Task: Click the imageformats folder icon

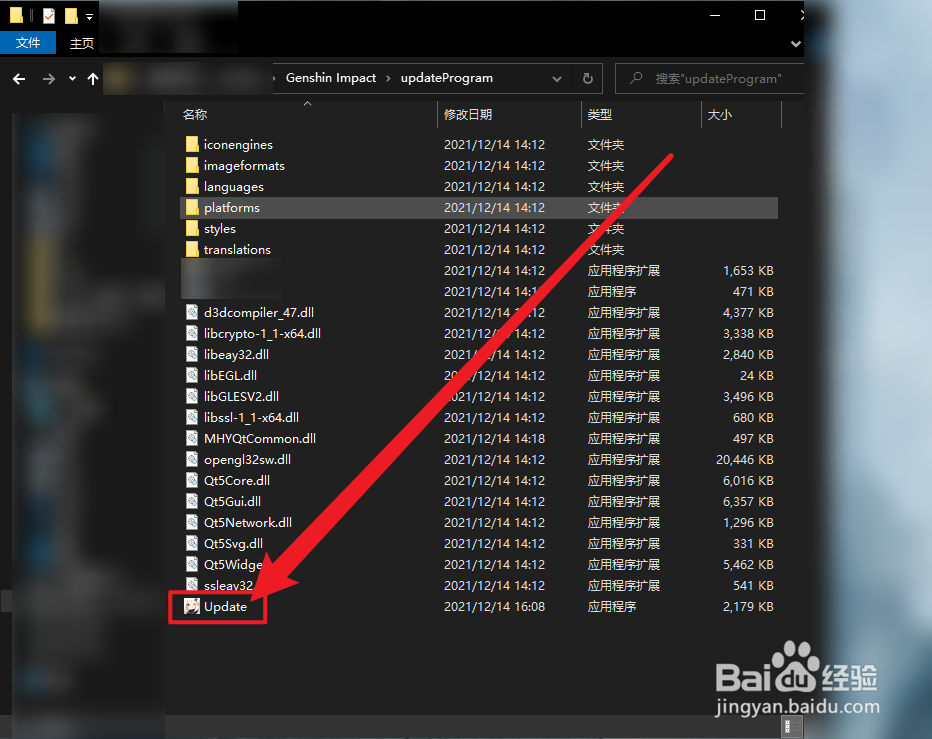Action: 192,165
